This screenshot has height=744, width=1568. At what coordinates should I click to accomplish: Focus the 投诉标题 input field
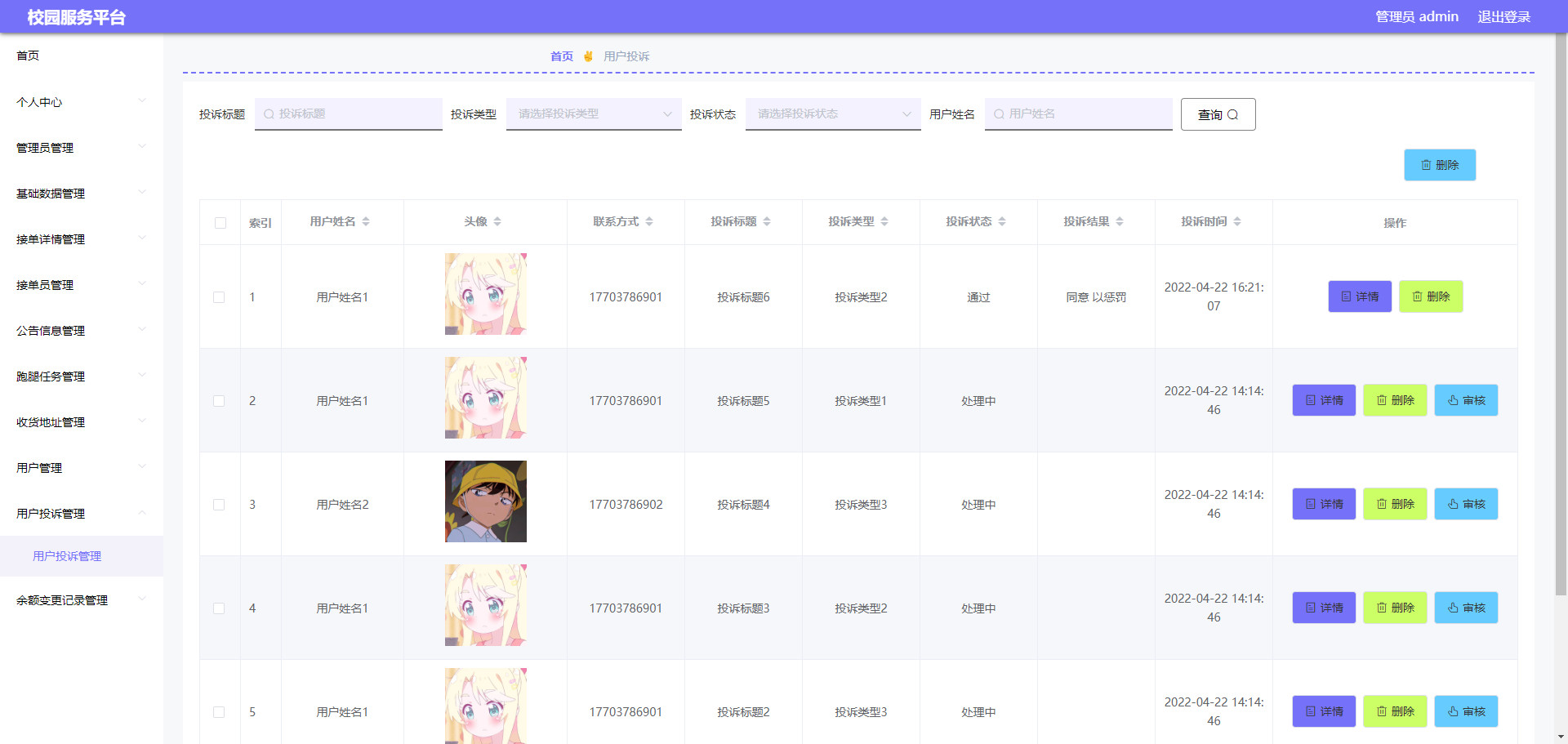point(349,114)
